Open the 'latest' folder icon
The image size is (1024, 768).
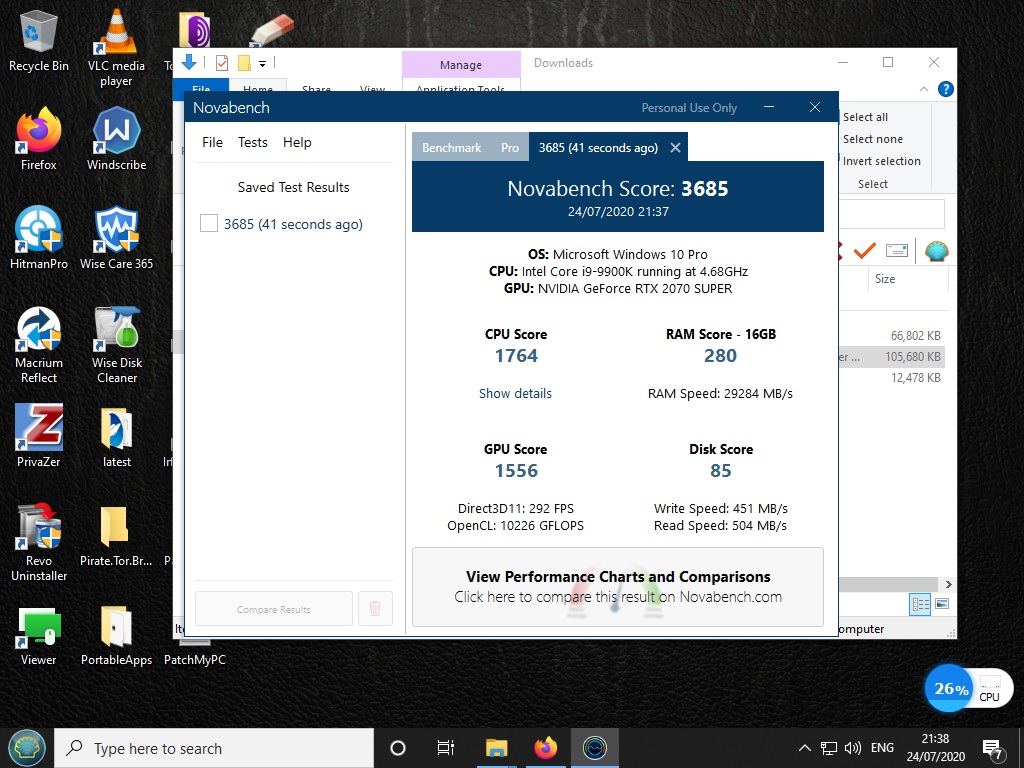pos(116,436)
